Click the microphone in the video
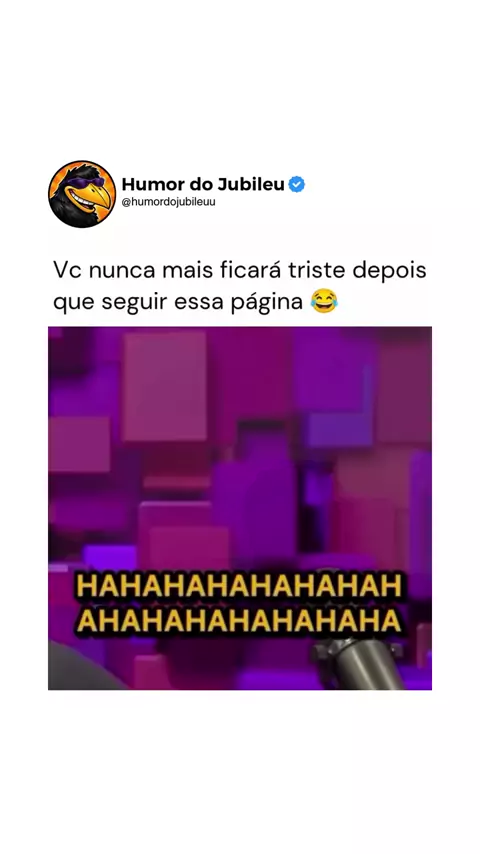This screenshot has width=480, height=854. pos(360,662)
